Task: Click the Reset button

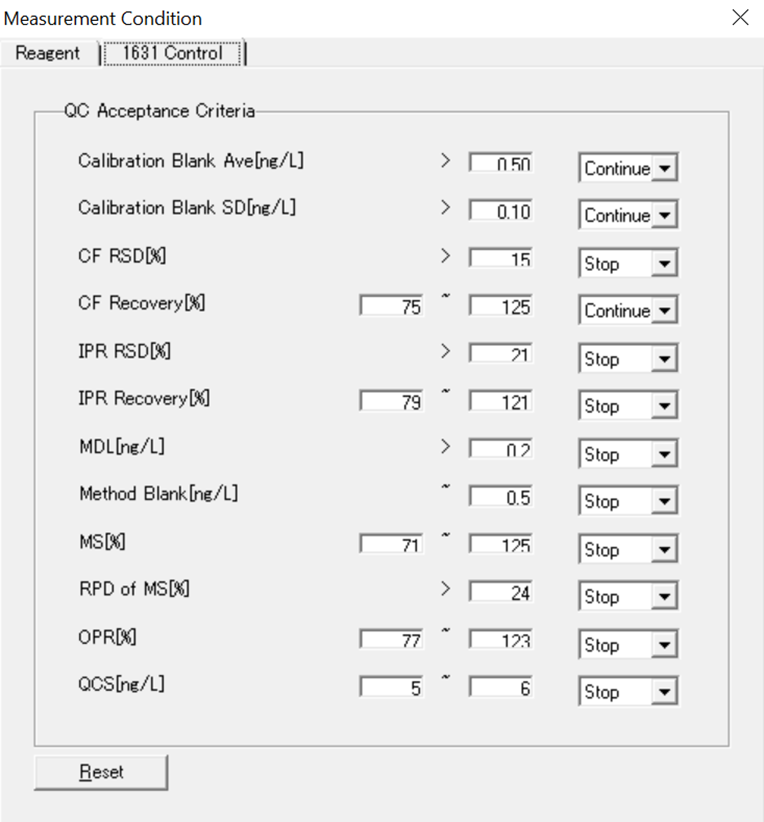Action: pos(101,772)
